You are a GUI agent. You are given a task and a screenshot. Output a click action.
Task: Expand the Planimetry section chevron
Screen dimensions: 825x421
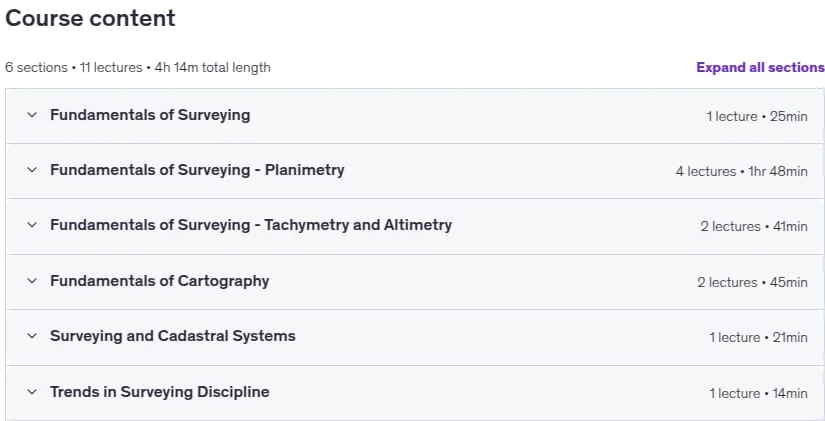click(32, 169)
